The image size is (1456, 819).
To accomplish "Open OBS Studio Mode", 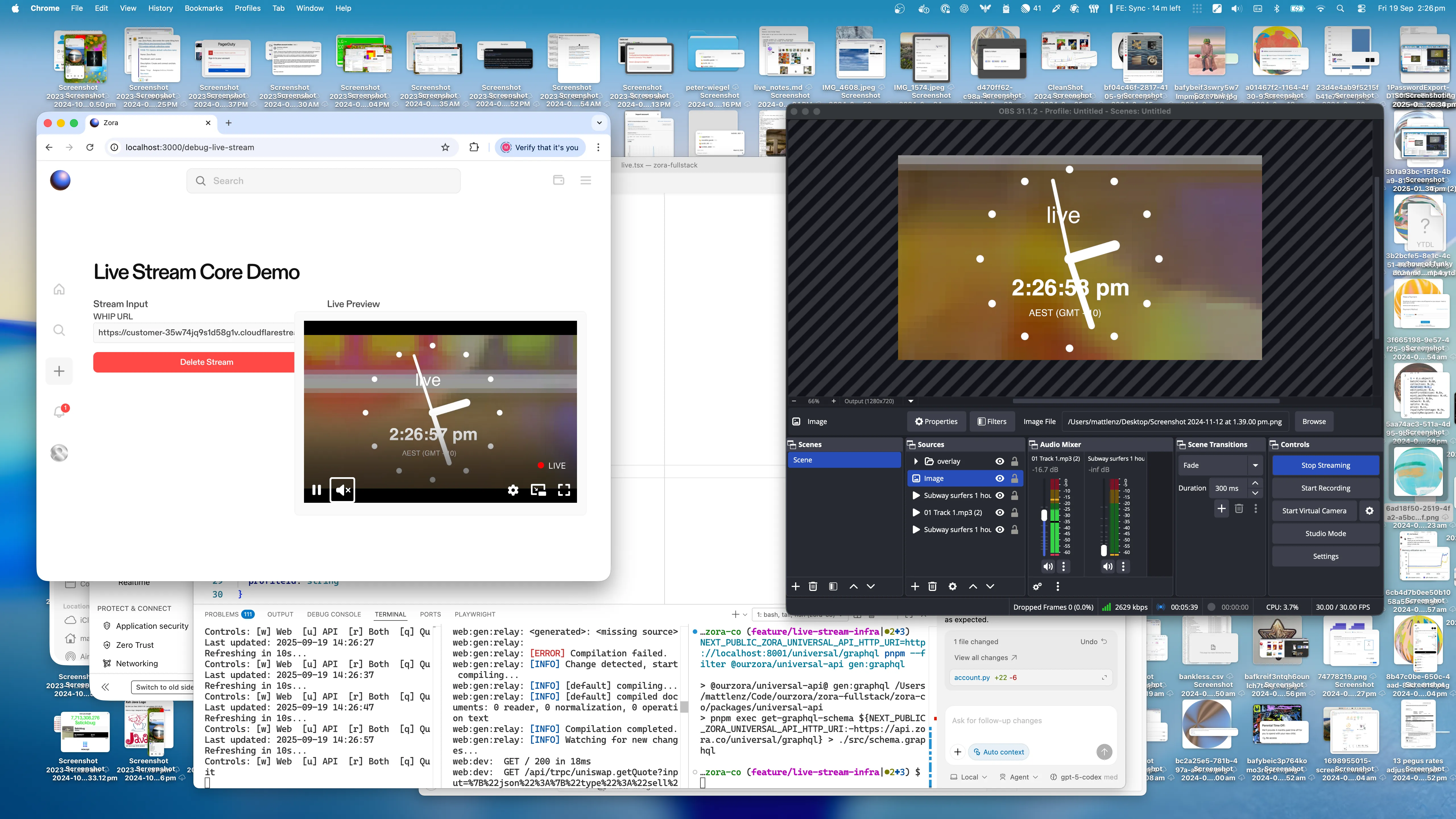I will click(x=1325, y=533).
